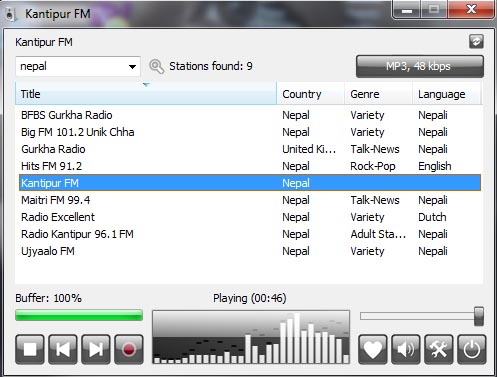Click the green buffer progress bar
The height and width of the screenshot is (377, 497).
(x=79, y=315)
